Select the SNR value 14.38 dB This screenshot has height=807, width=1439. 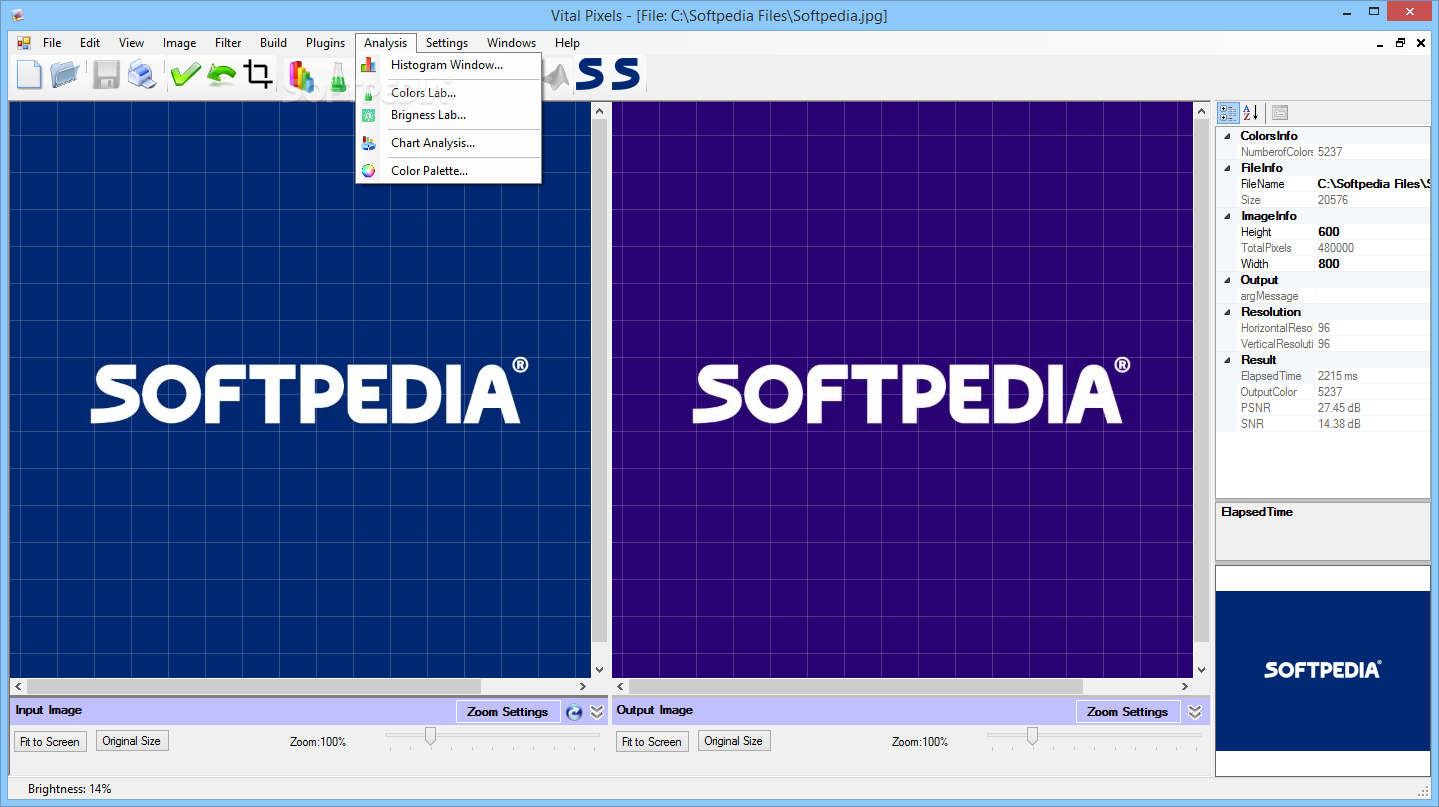1372,424
